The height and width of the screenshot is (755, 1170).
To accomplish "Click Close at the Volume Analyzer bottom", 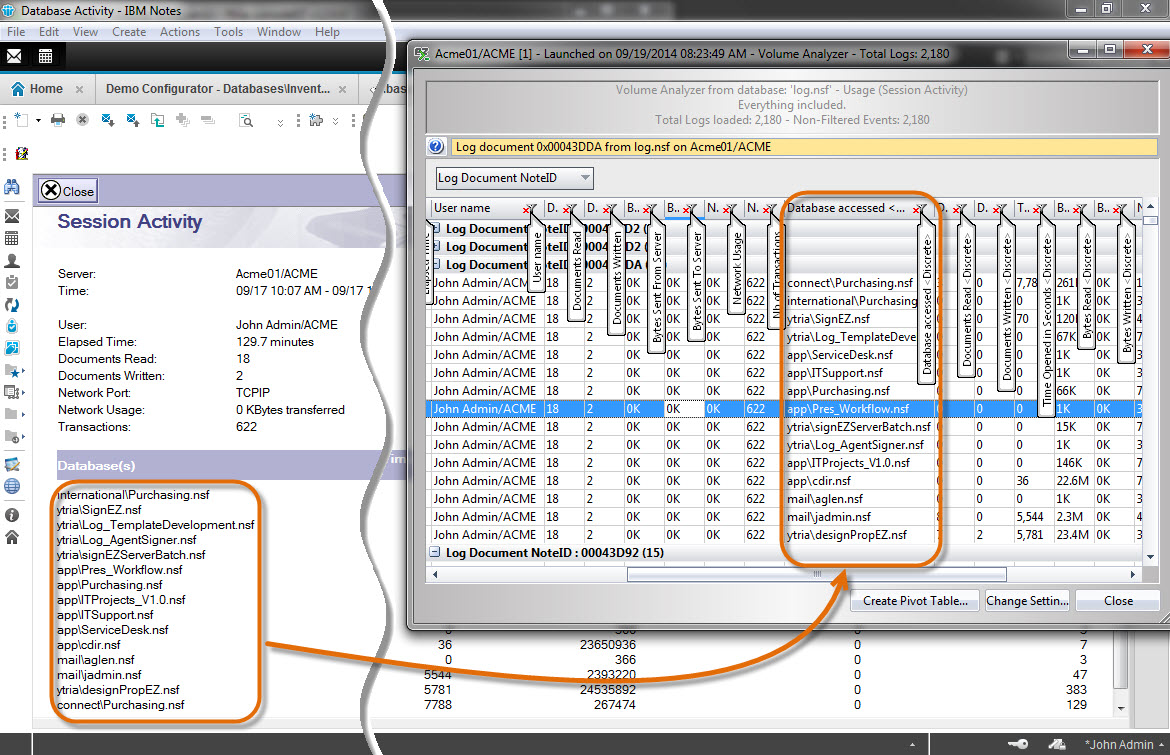I will coord(1118,601).
